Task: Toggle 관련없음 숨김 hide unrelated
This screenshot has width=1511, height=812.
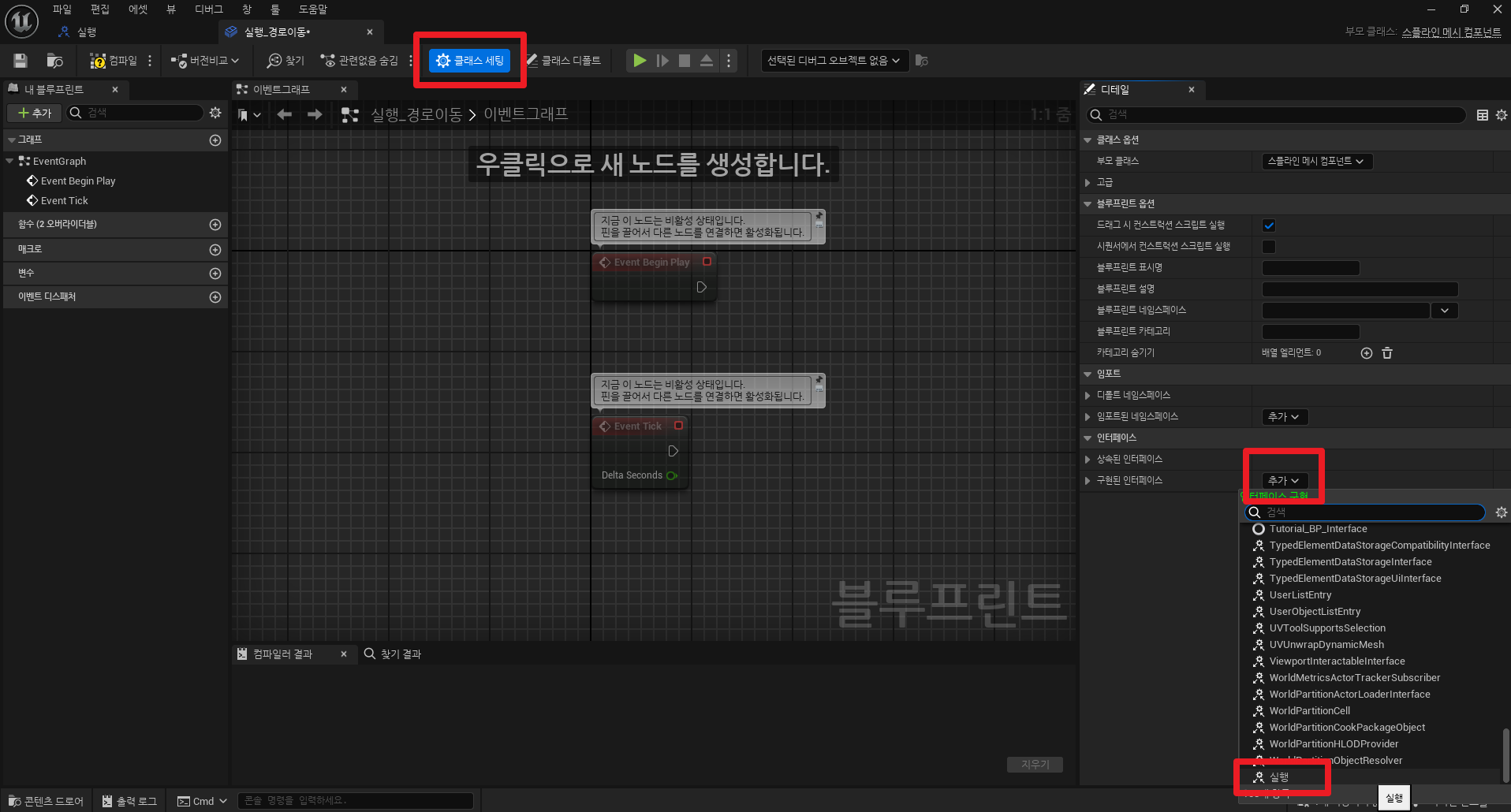Action: pyautogui.click(x=359, y=61)
